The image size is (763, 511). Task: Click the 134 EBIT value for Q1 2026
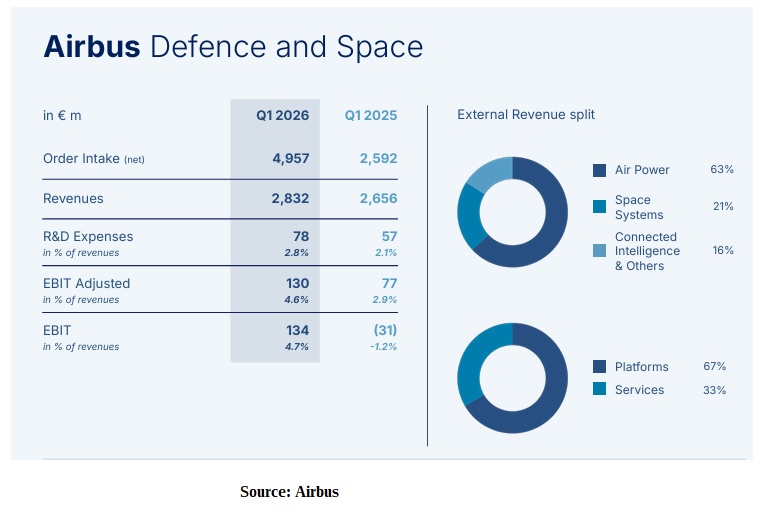tap(297, 330)
